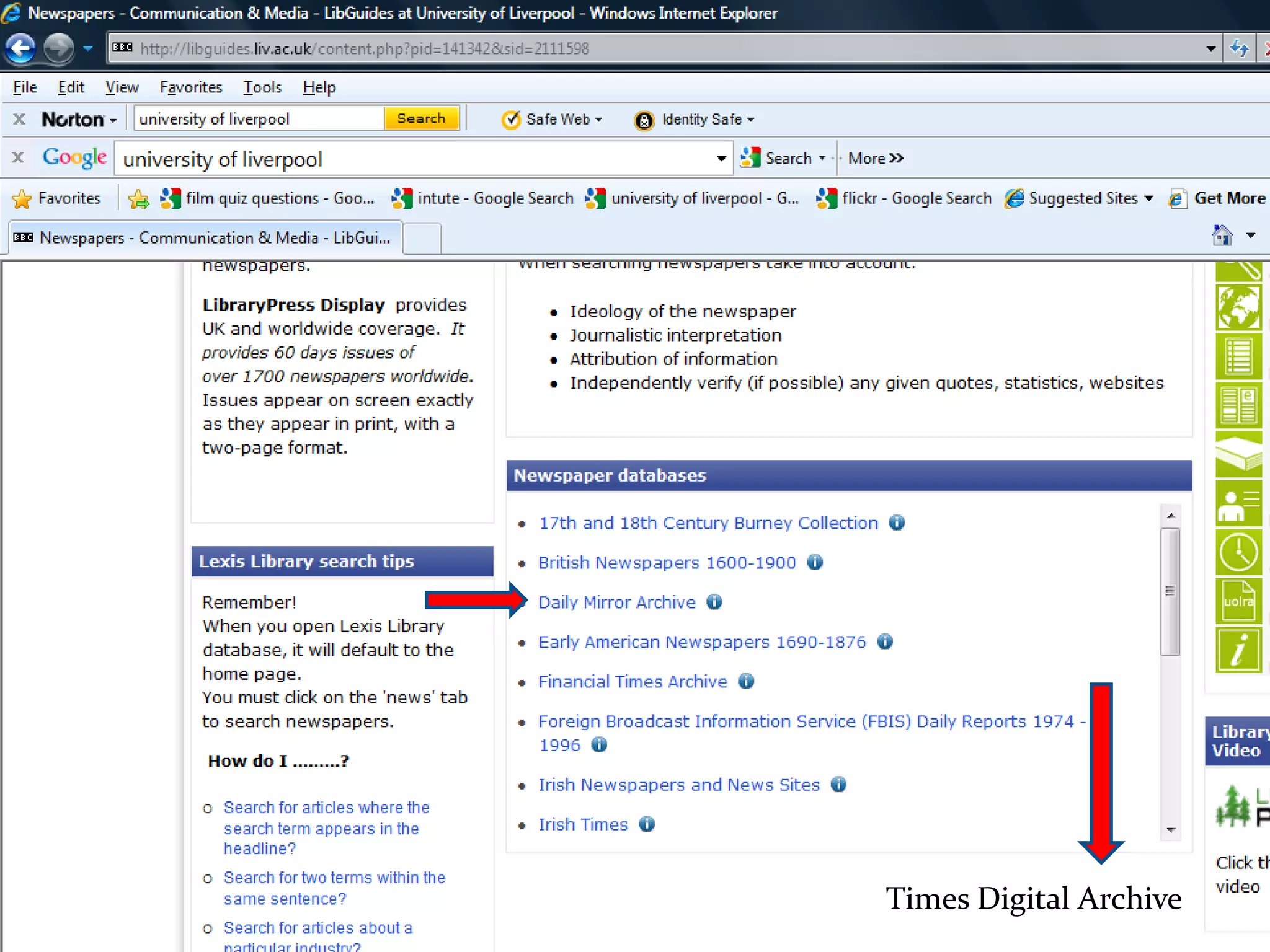Viewport: 1270px width, 952px height.
Task: Click info icon beside Financial Times Archive
Action: click(746, 681)
